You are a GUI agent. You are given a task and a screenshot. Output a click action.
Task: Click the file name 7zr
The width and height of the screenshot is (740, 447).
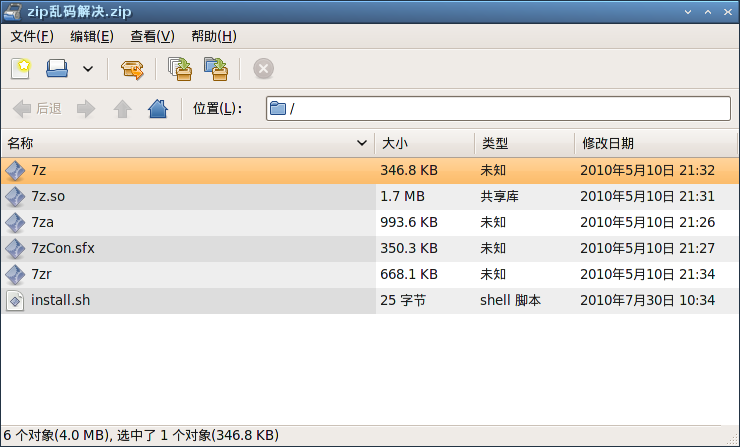click(x=42, y=274)
